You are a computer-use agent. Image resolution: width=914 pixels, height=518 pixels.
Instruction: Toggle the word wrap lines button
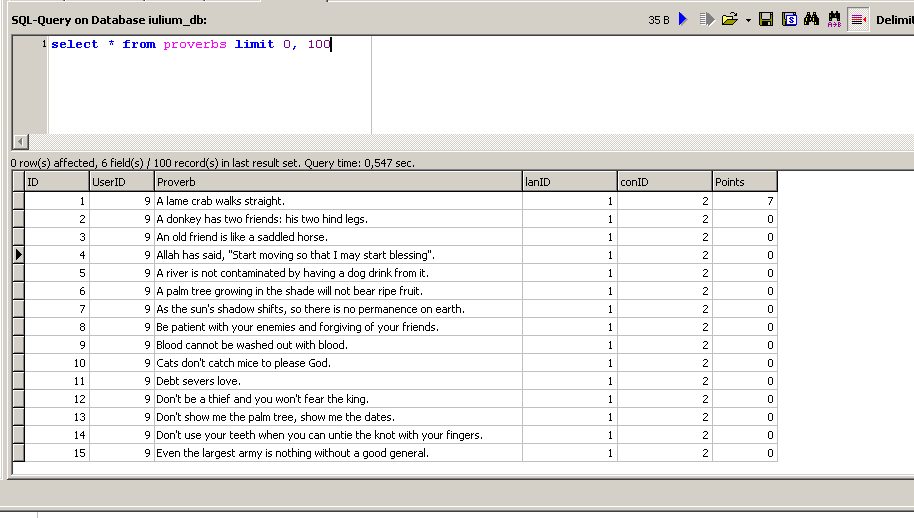pyautogui.click(x=858, y=19)
